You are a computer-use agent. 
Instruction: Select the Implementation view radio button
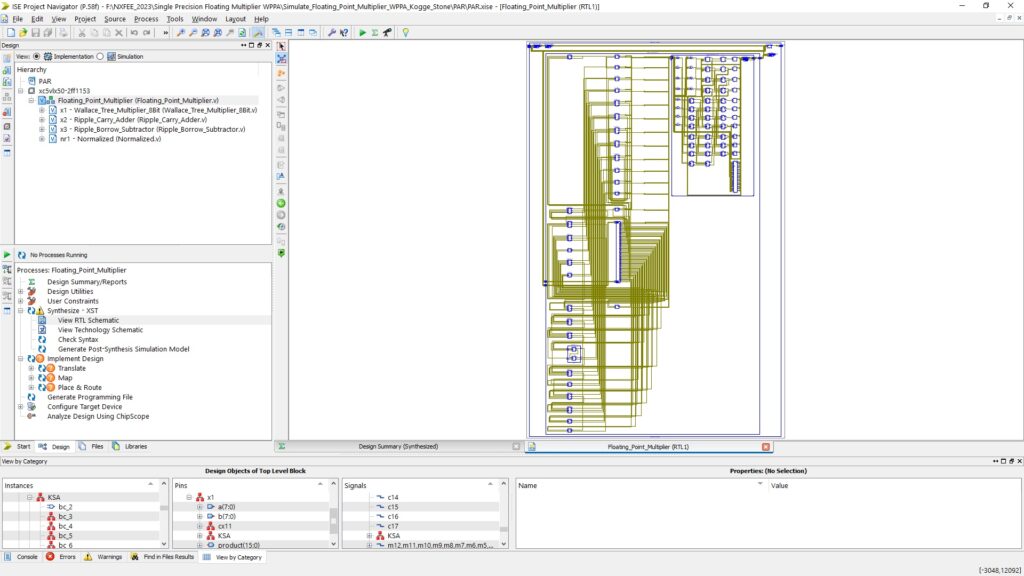[36, 56]
